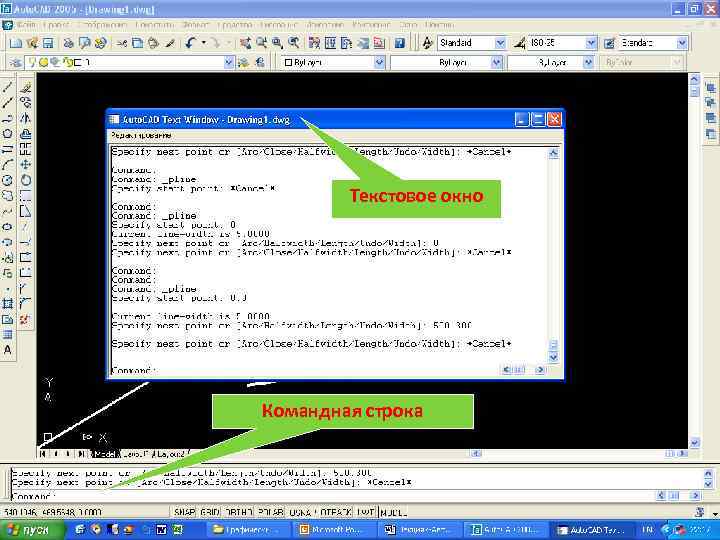The height and width of the screenshot is (540, 720).
Task: Toggle GRID display in status bar
Action: tap(209, 512)
